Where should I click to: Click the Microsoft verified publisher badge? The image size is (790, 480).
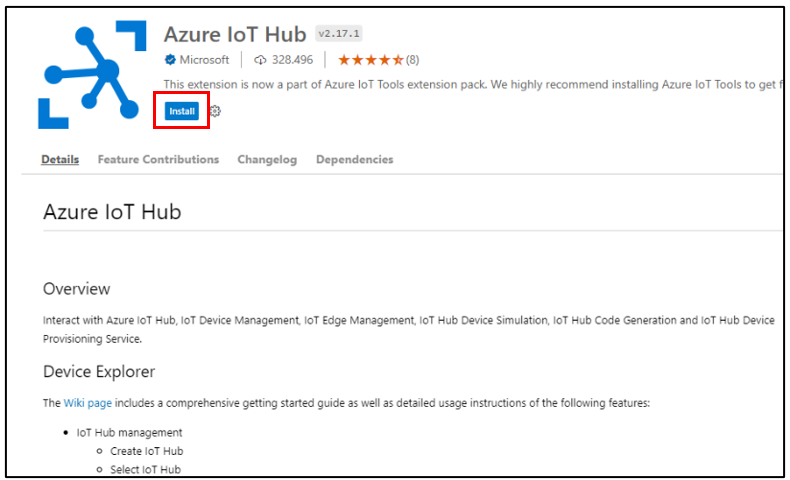pos(170,60)
